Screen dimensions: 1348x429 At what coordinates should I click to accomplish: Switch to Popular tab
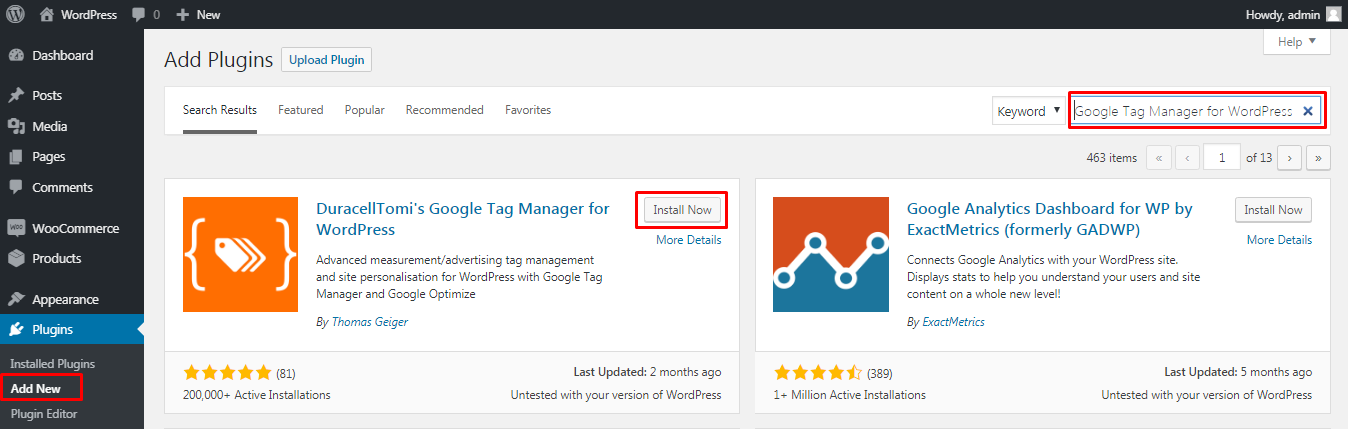pyautogui.click(x=365, y=110)
